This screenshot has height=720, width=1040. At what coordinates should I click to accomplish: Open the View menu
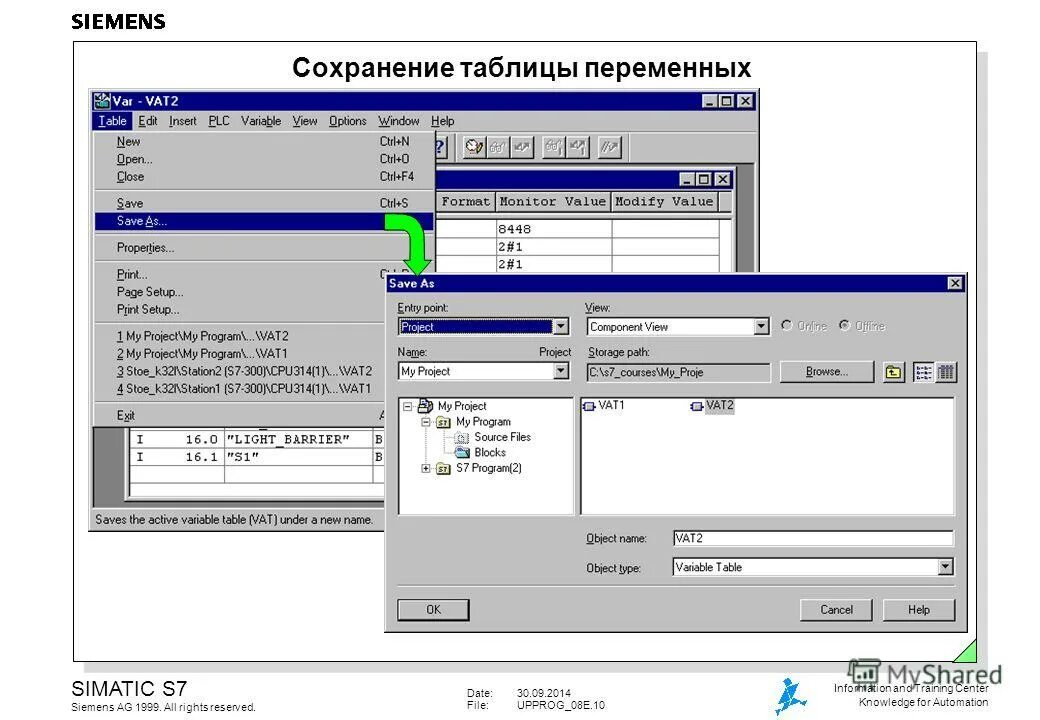tap(305, 121)
